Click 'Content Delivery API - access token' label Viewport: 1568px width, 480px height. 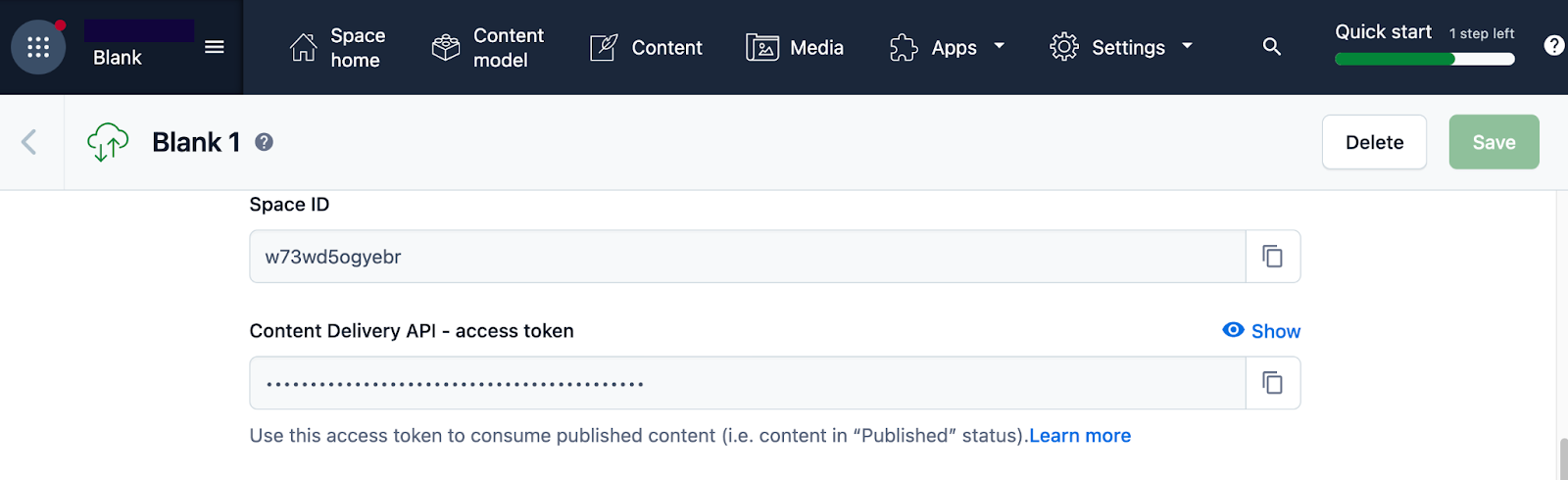pos(412,331)
